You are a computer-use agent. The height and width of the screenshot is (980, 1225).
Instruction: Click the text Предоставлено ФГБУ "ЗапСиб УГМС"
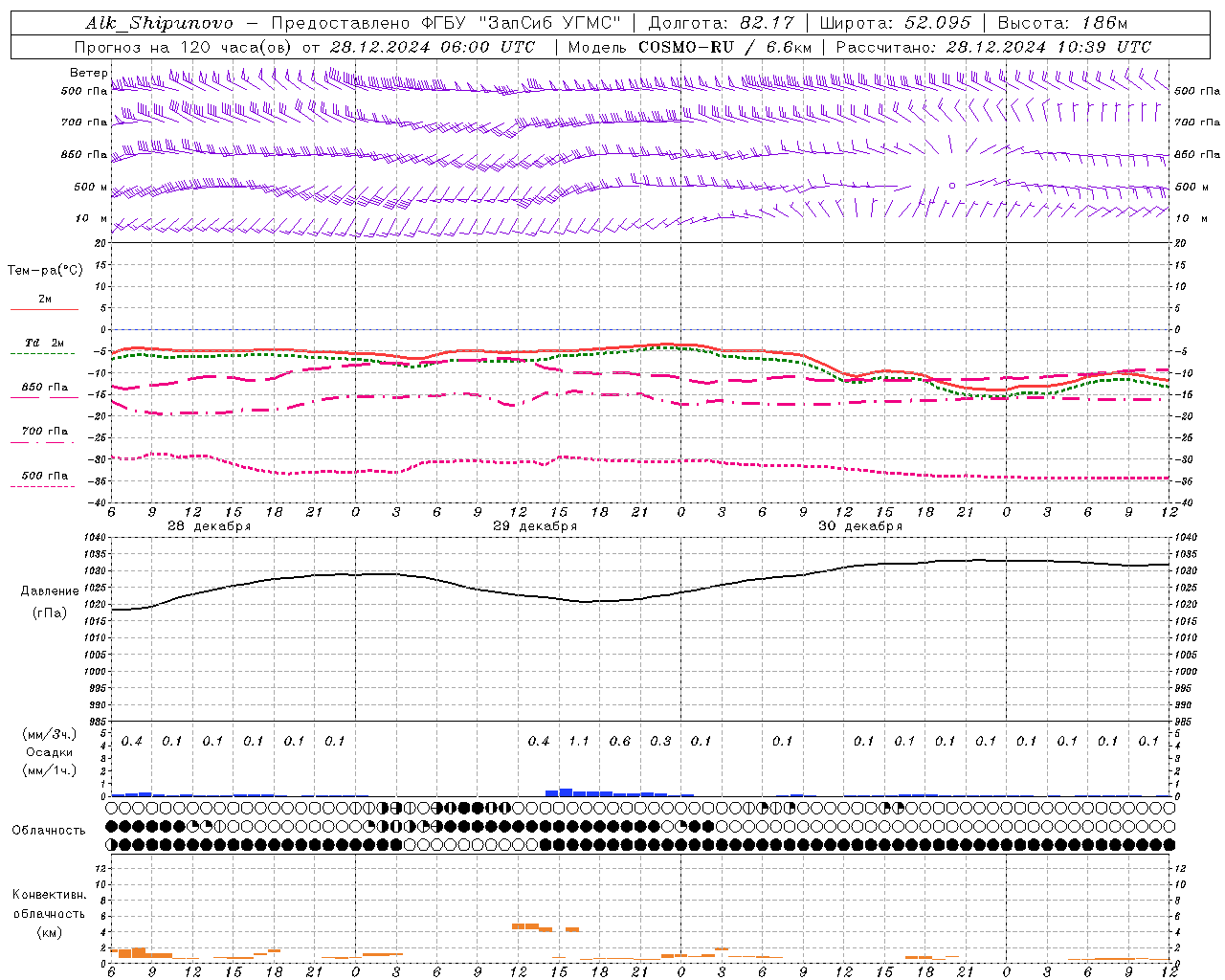[448, 23]
